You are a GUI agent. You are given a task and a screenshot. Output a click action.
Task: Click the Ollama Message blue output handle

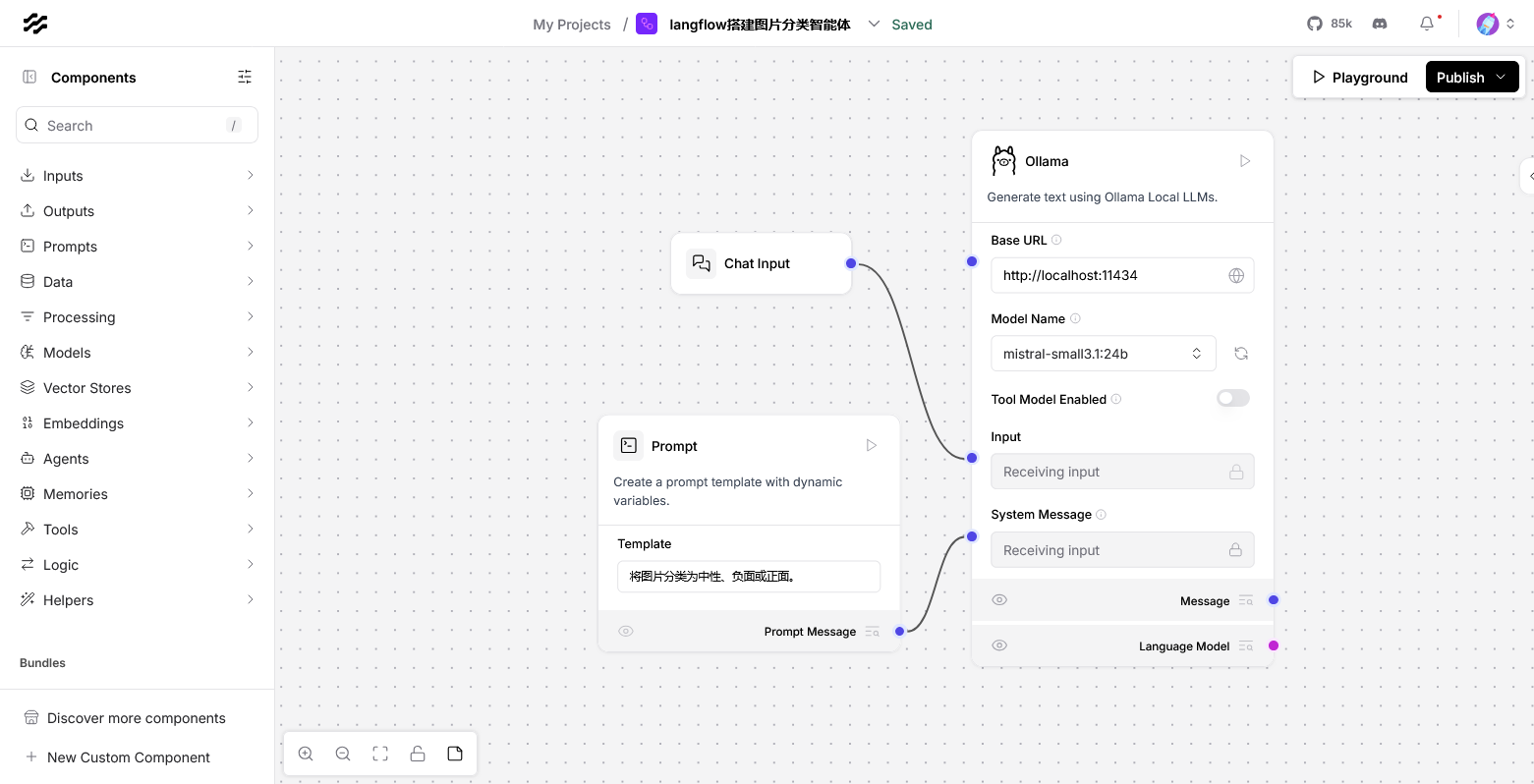tap(1274, 599)
